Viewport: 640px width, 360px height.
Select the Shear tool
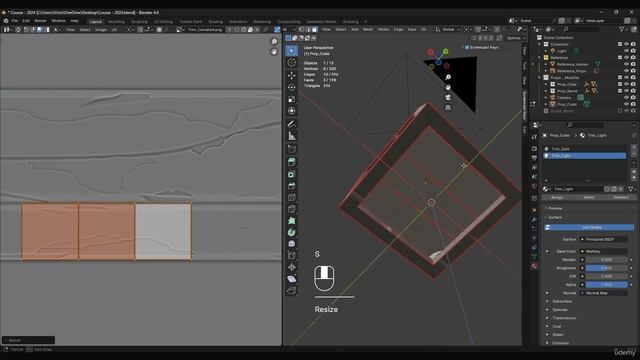tap(291, 279)
